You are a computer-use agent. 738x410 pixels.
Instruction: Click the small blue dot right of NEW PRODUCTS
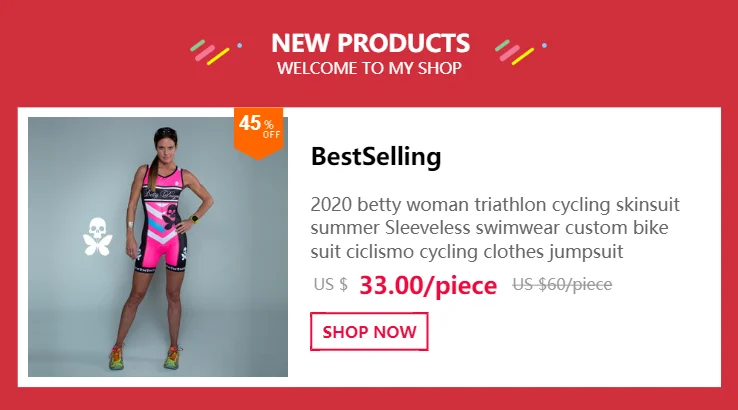(544, 46)
